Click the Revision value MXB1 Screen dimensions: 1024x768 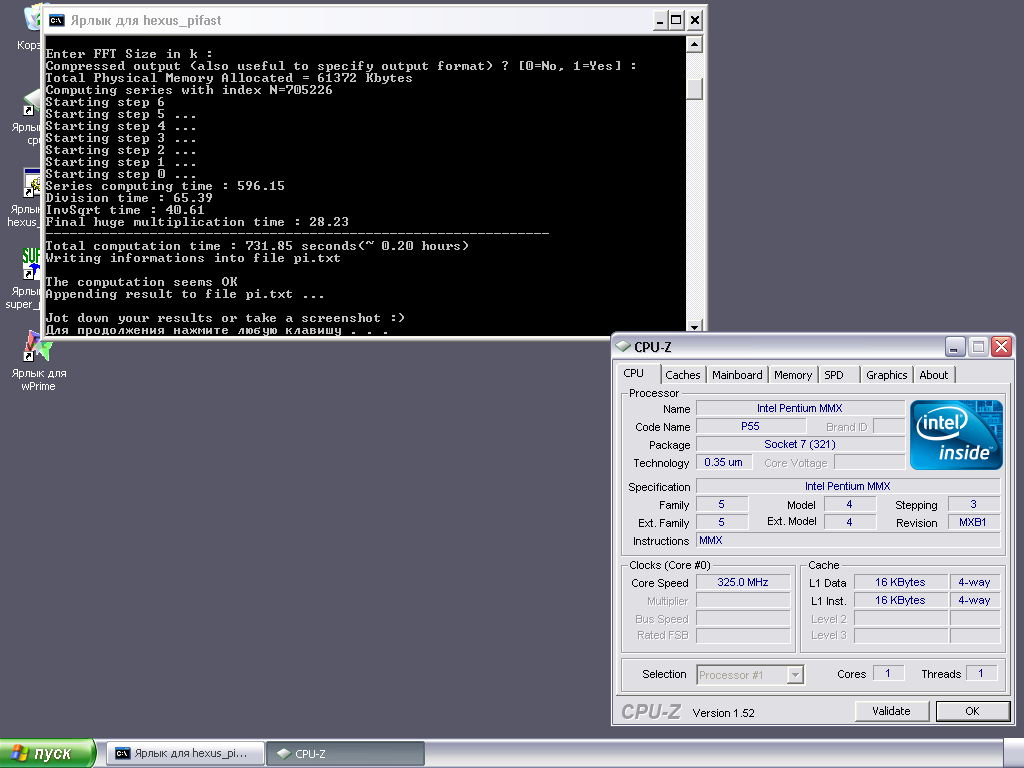973,522
